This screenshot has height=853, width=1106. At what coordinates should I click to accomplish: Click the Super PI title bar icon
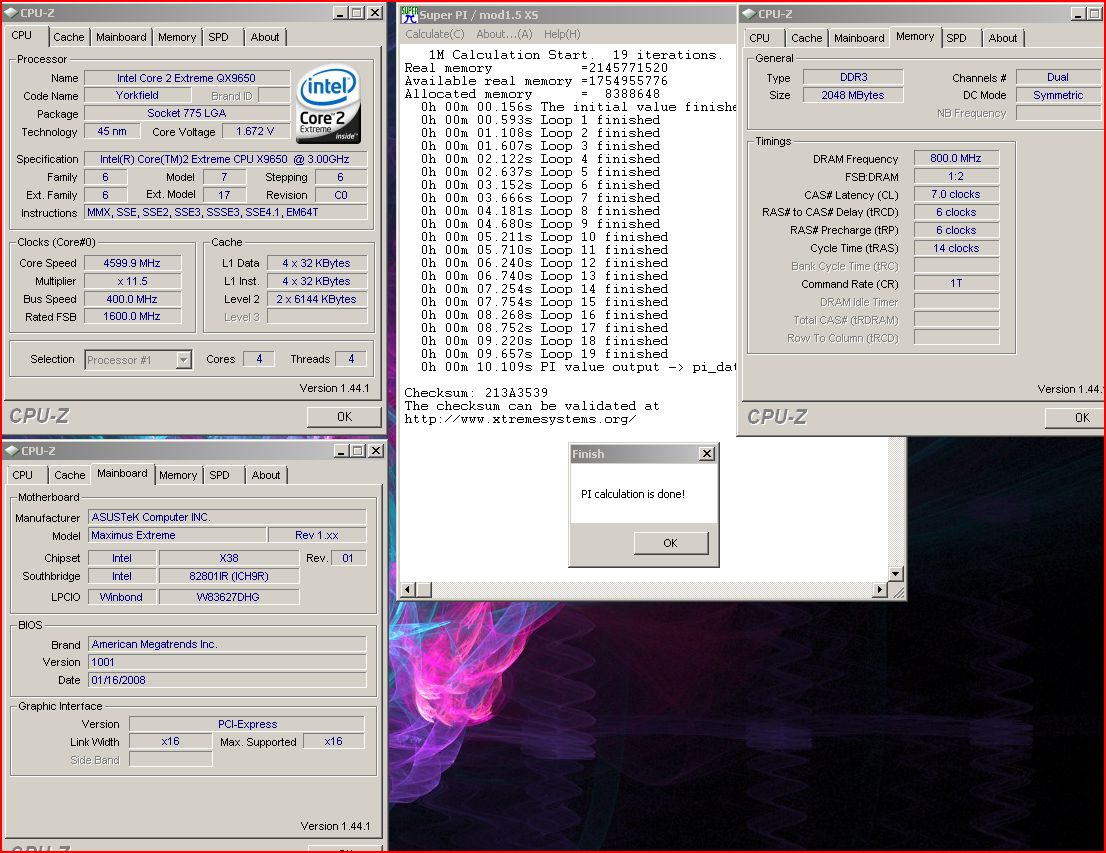coord(410,14)
